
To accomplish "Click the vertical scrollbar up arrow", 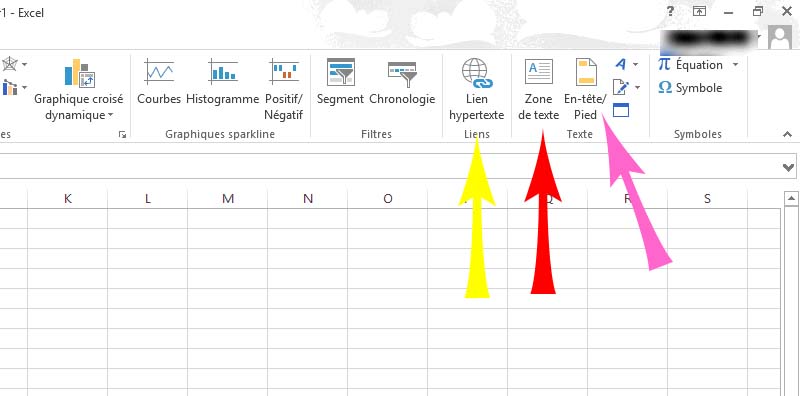I will coord(791,198).
